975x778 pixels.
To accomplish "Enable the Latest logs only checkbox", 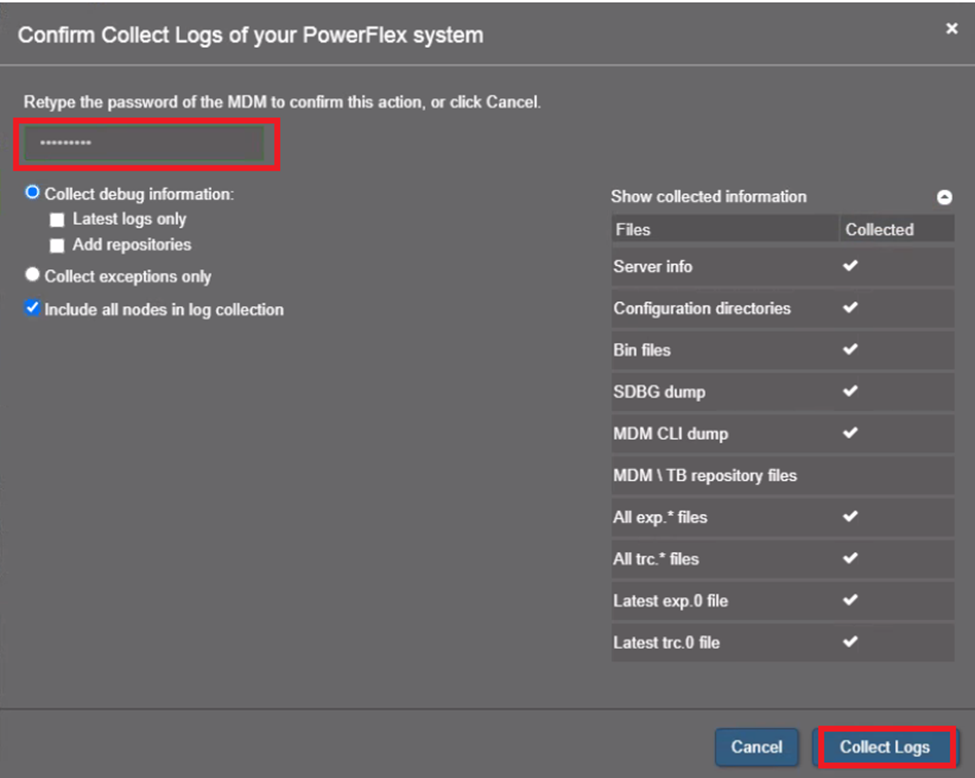I will [x=57, y=218].
